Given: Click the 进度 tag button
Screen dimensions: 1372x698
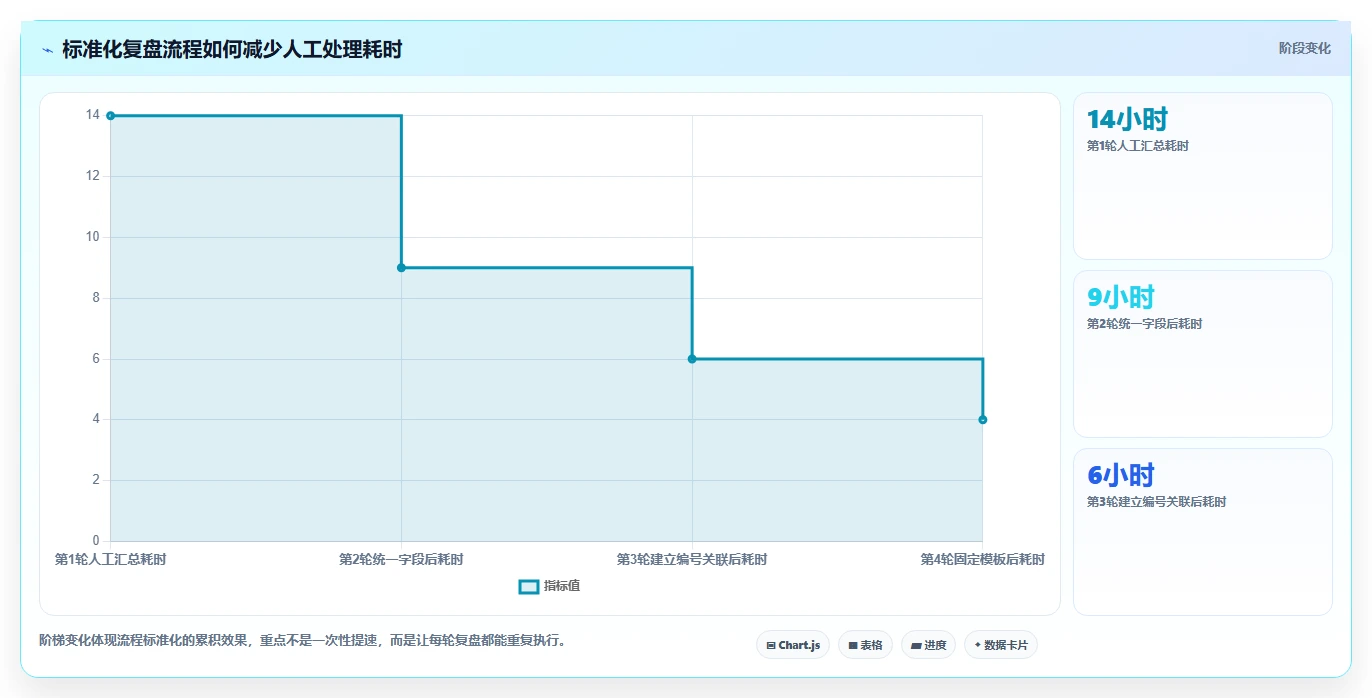Looking at the screenshot, I should pos(928,645).
